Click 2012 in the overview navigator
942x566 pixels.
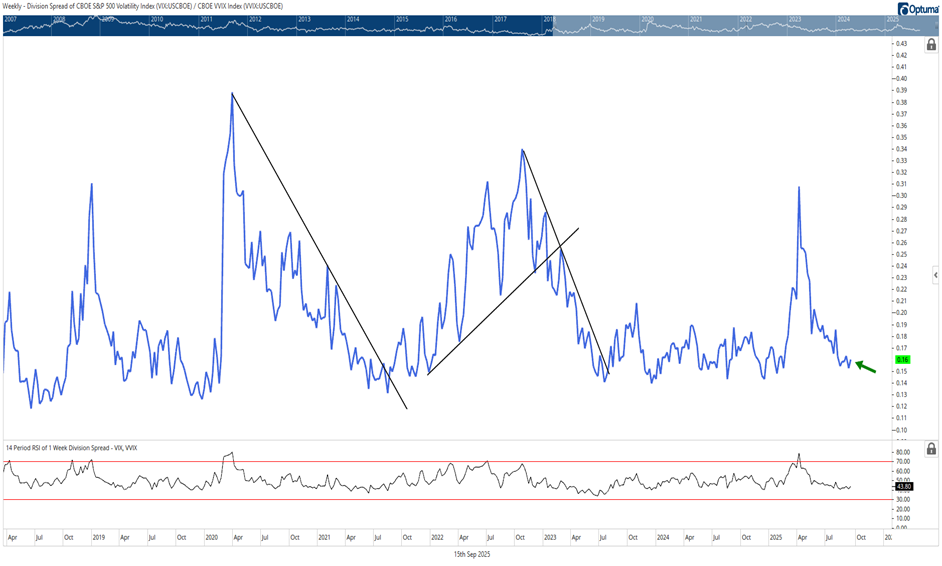(x=255, y=19)
